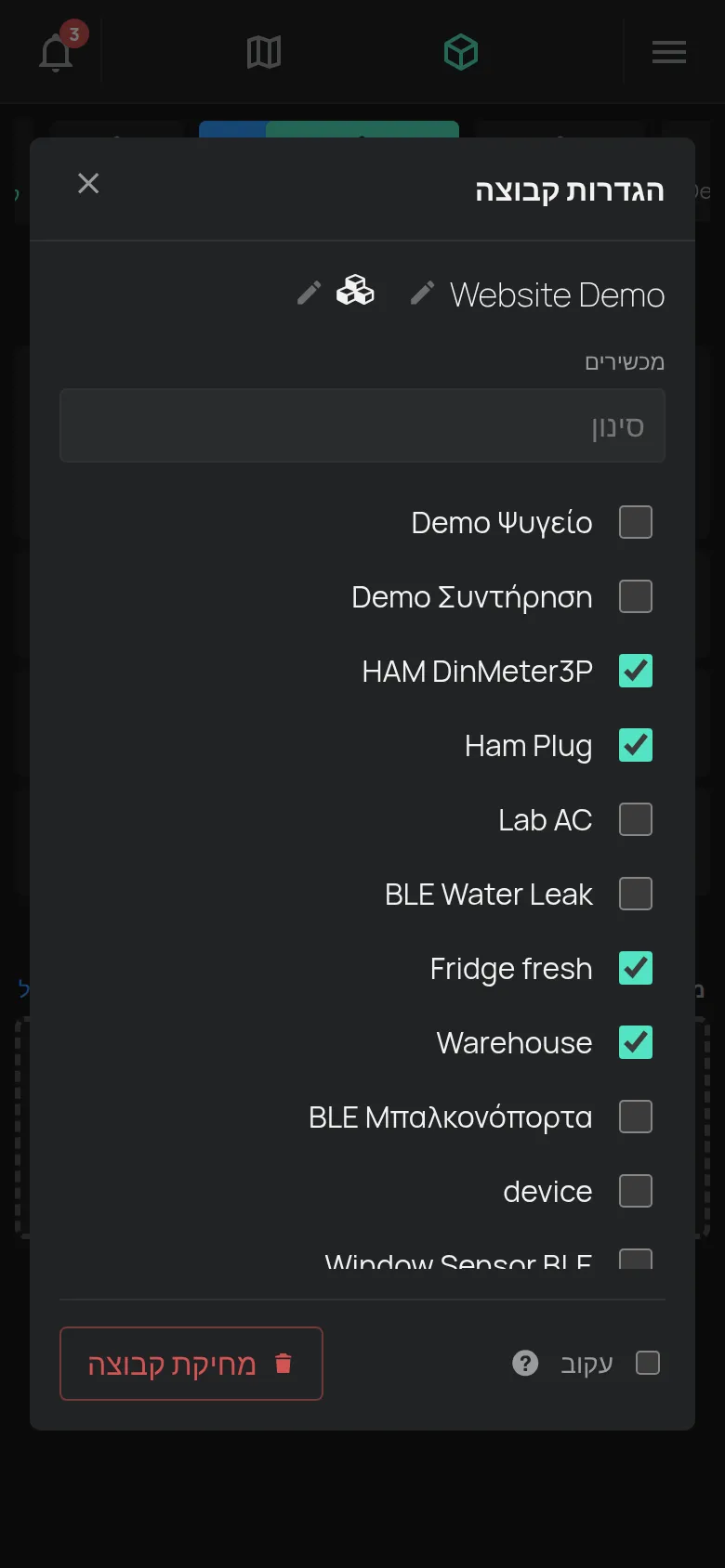725x1568 pixels.
Task: Edit the group icon with pencil
Action: [x=309, y=294]
